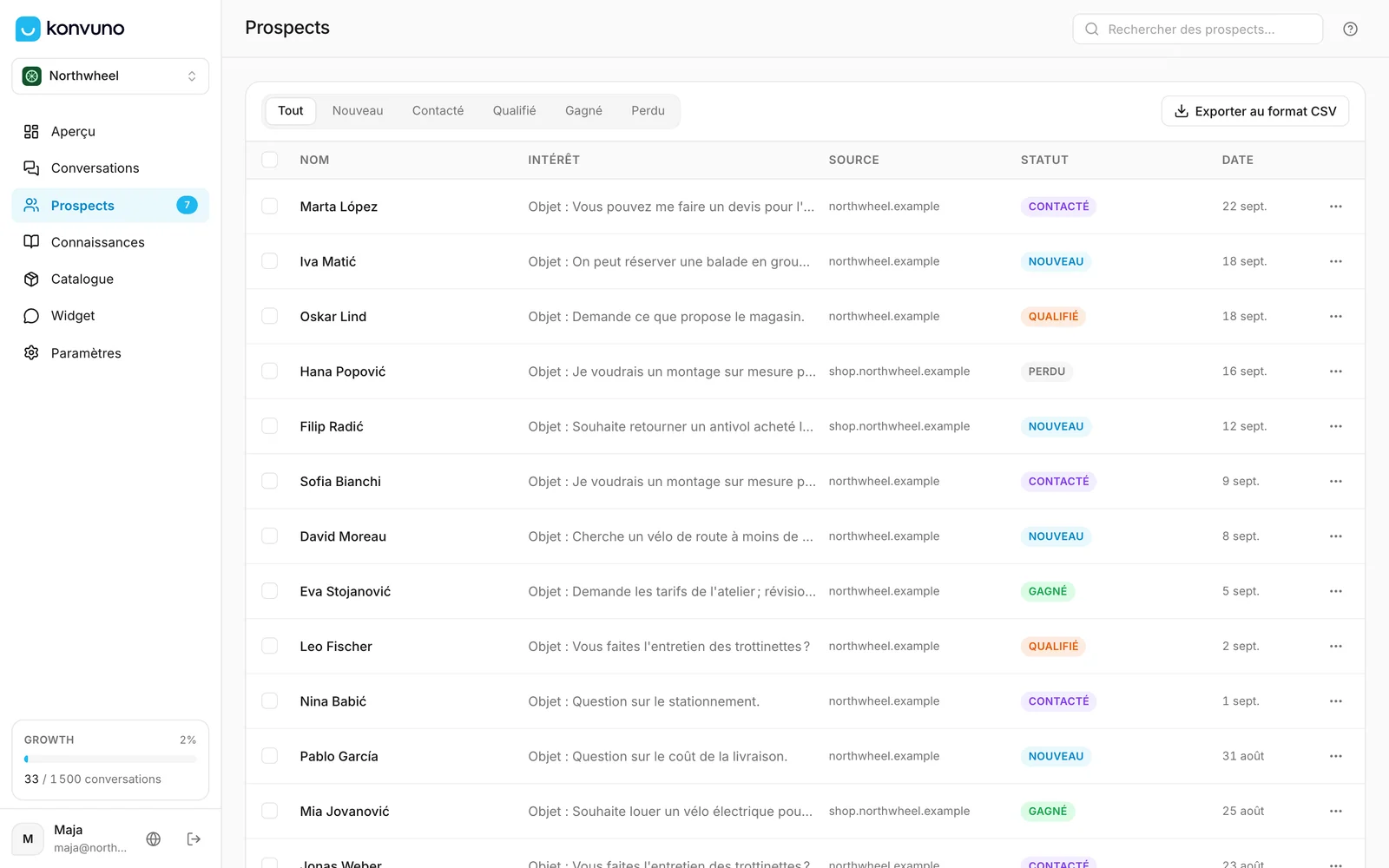Click Exporter au format CSV button

tap(1254, 111)
